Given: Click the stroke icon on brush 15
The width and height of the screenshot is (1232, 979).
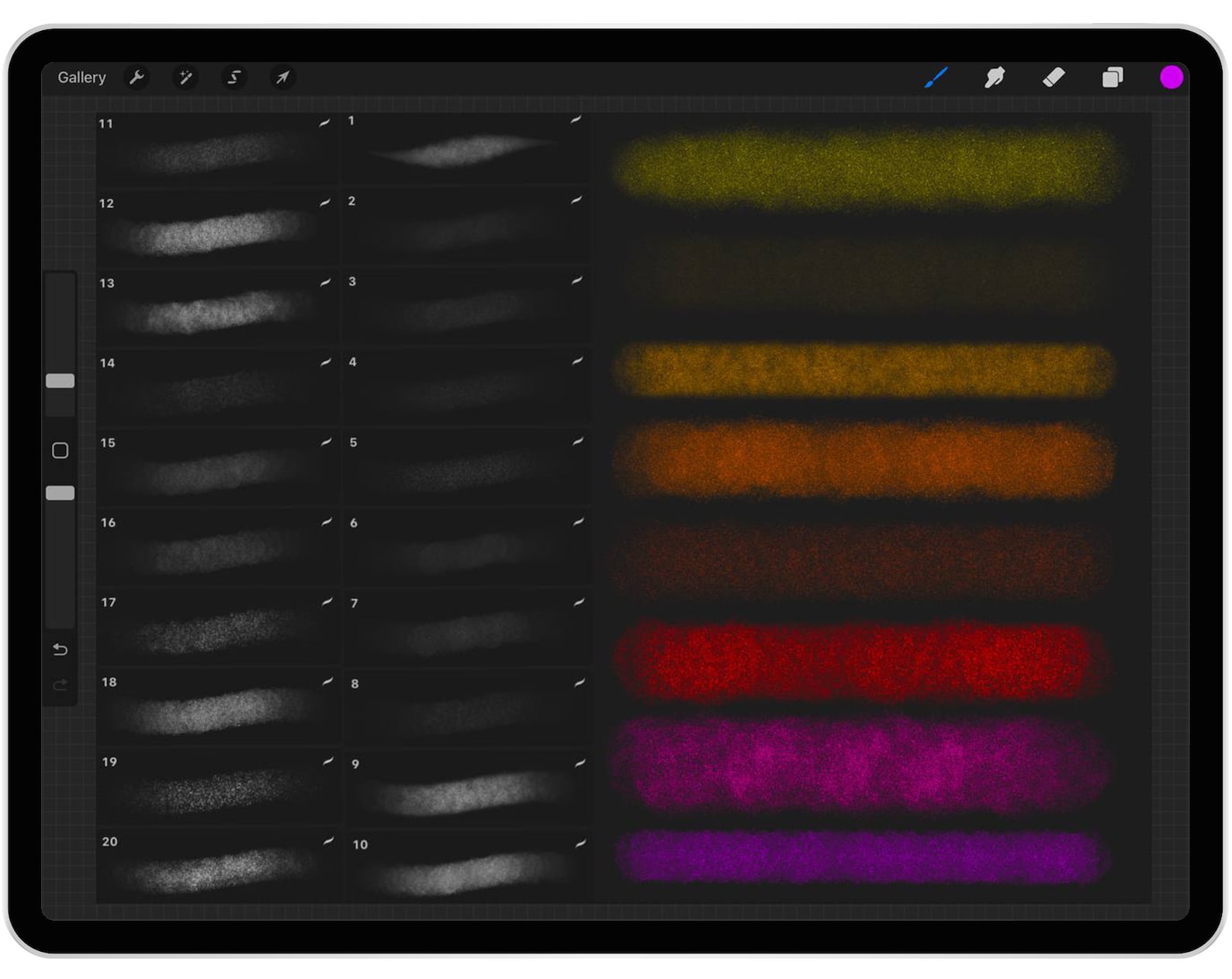Looking at the screenshot, I should tap(327, 442).
